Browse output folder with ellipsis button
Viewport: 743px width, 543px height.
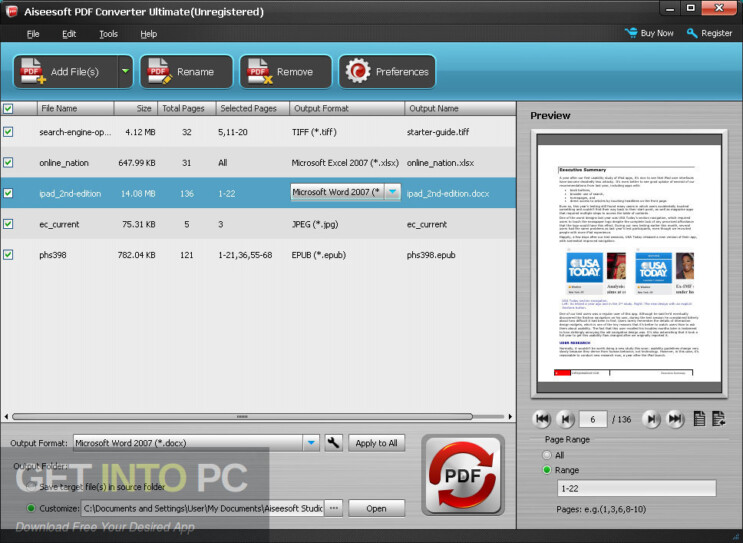pyautogui.click(x=334, y=508)
